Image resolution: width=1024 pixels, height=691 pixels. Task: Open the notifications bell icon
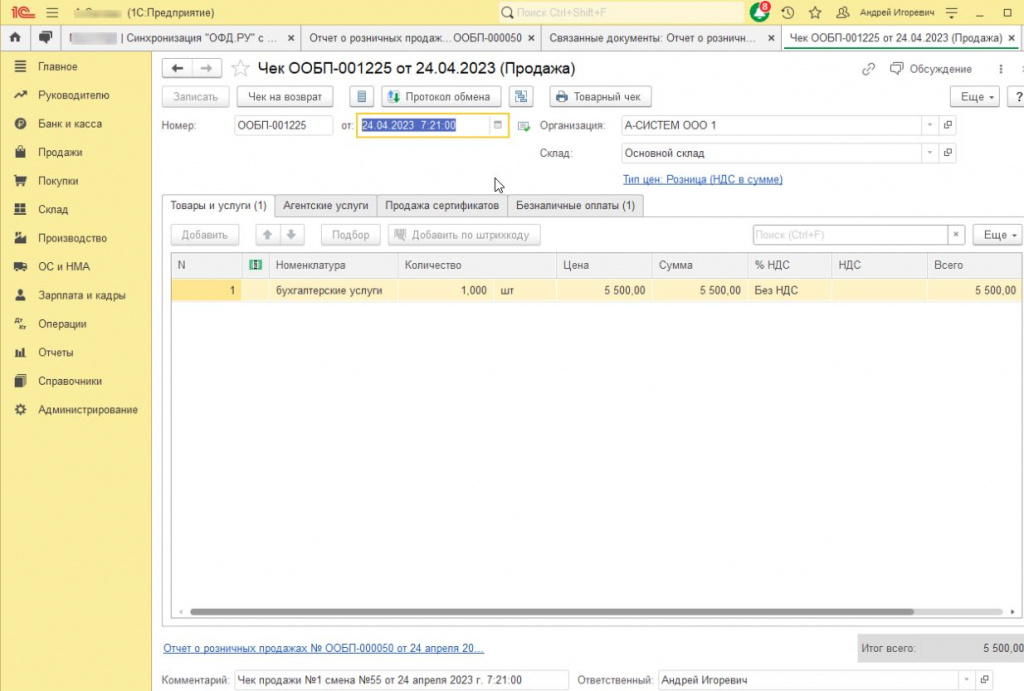pos(760,12)
